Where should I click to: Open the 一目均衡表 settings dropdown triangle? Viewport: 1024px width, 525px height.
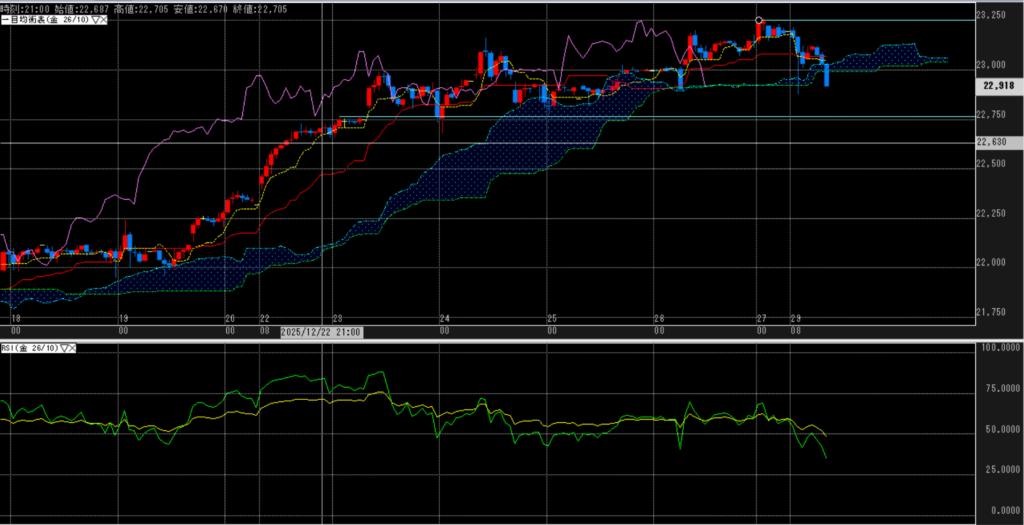tap(94, 19)
